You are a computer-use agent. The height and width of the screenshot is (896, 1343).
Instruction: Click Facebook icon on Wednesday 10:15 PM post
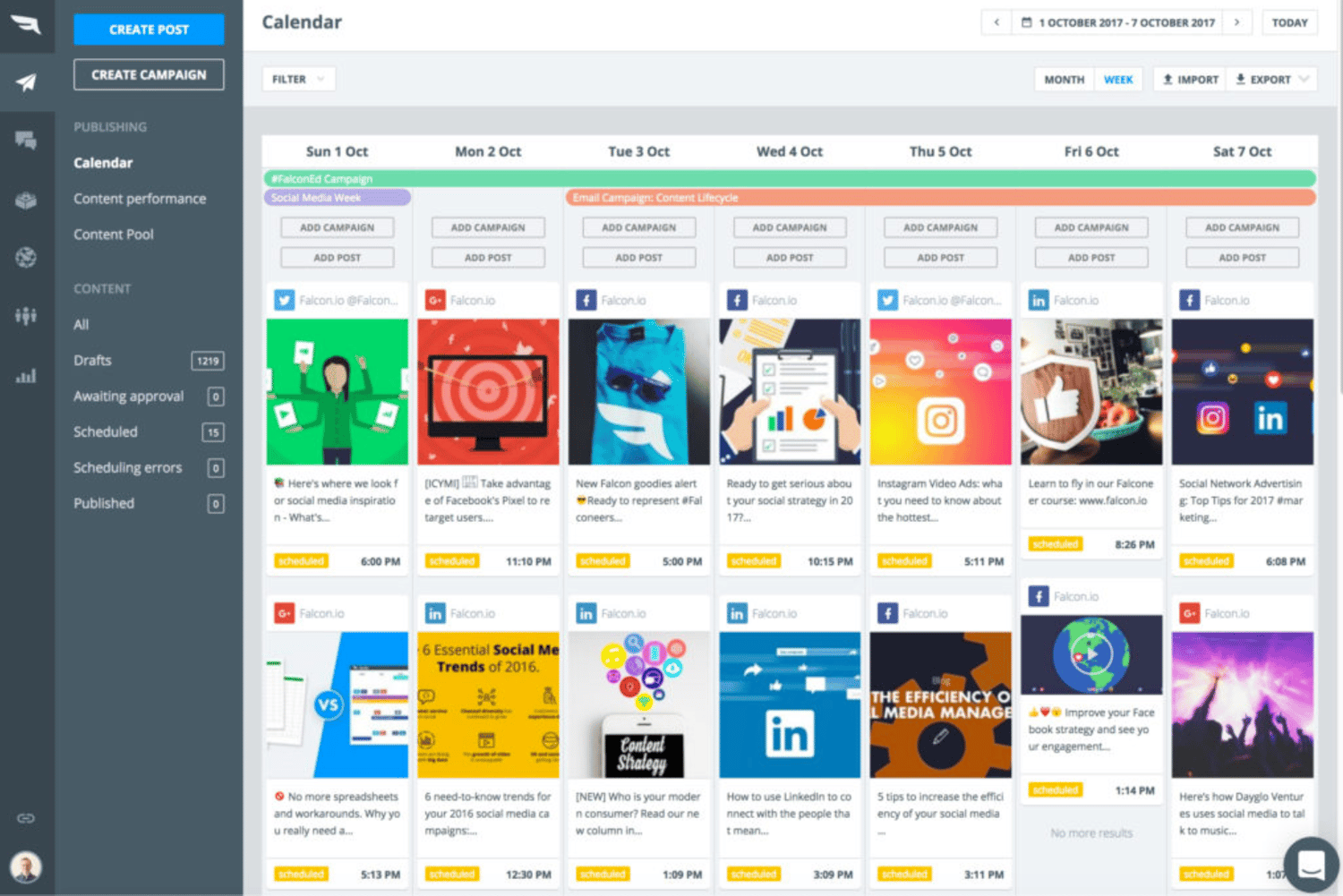(737, 300)
